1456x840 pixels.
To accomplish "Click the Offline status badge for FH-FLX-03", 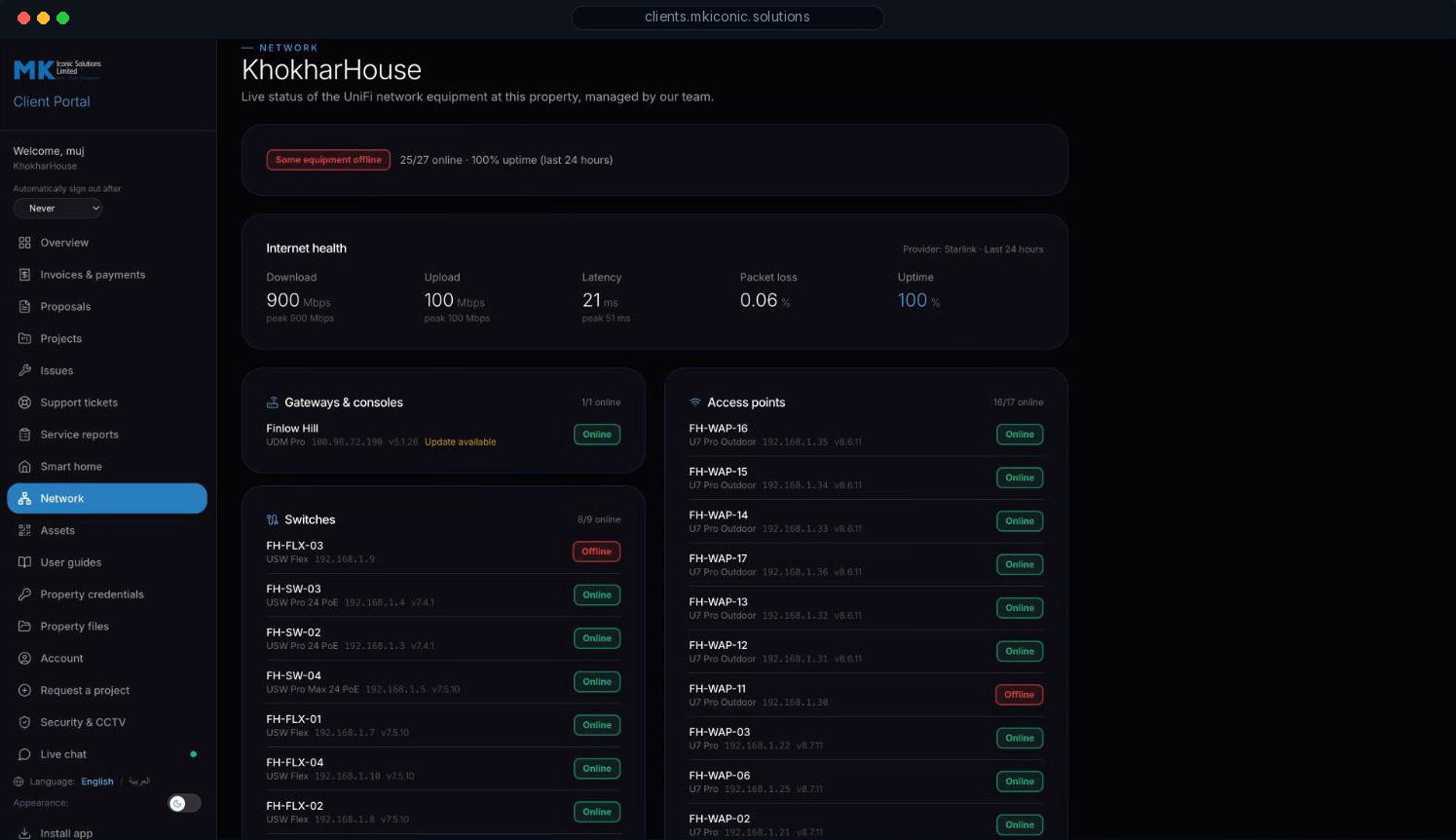I will pyautogui.click(x=596, y=552).
